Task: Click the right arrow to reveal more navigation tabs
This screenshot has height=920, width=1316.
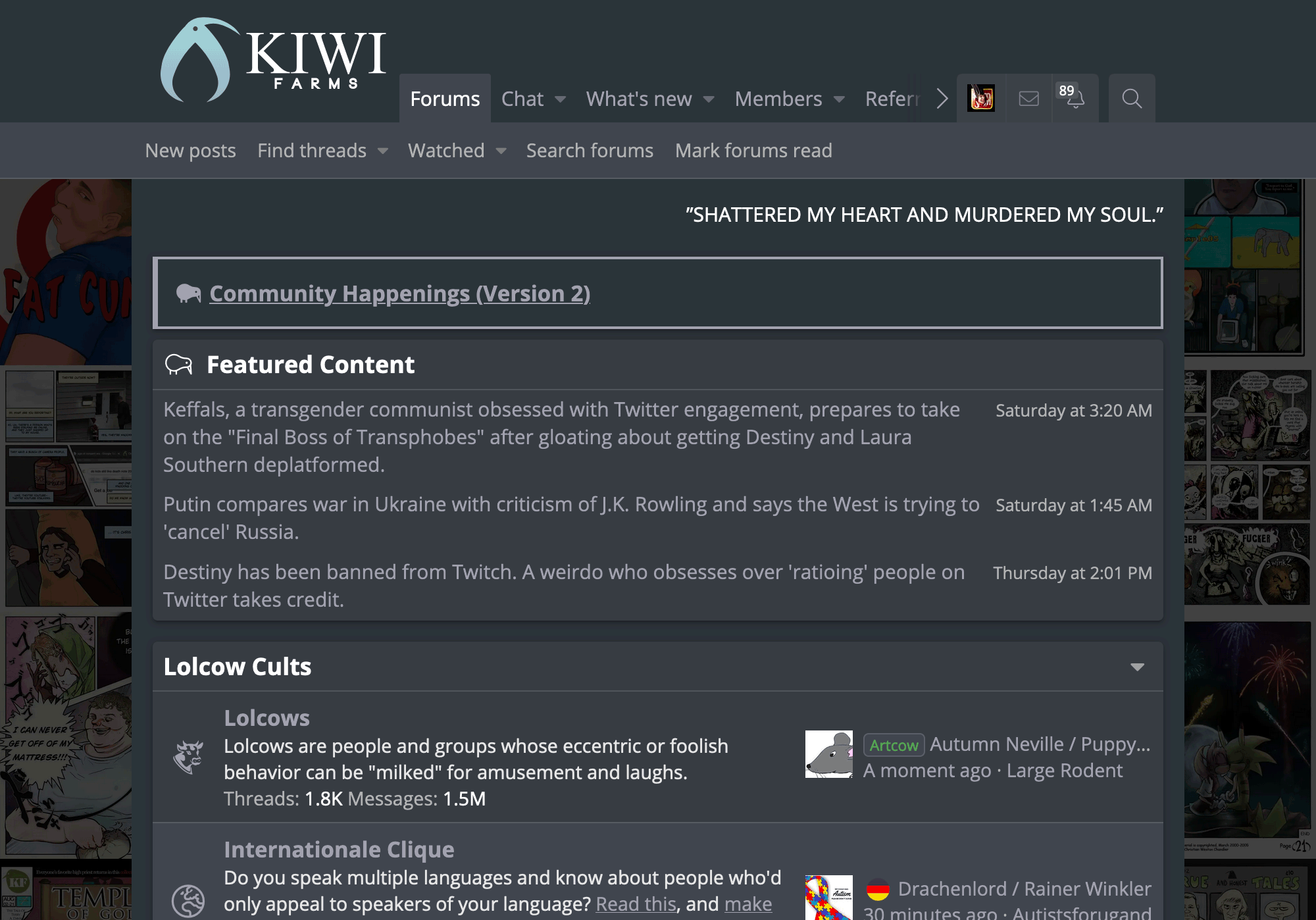Action: [942, 99]
